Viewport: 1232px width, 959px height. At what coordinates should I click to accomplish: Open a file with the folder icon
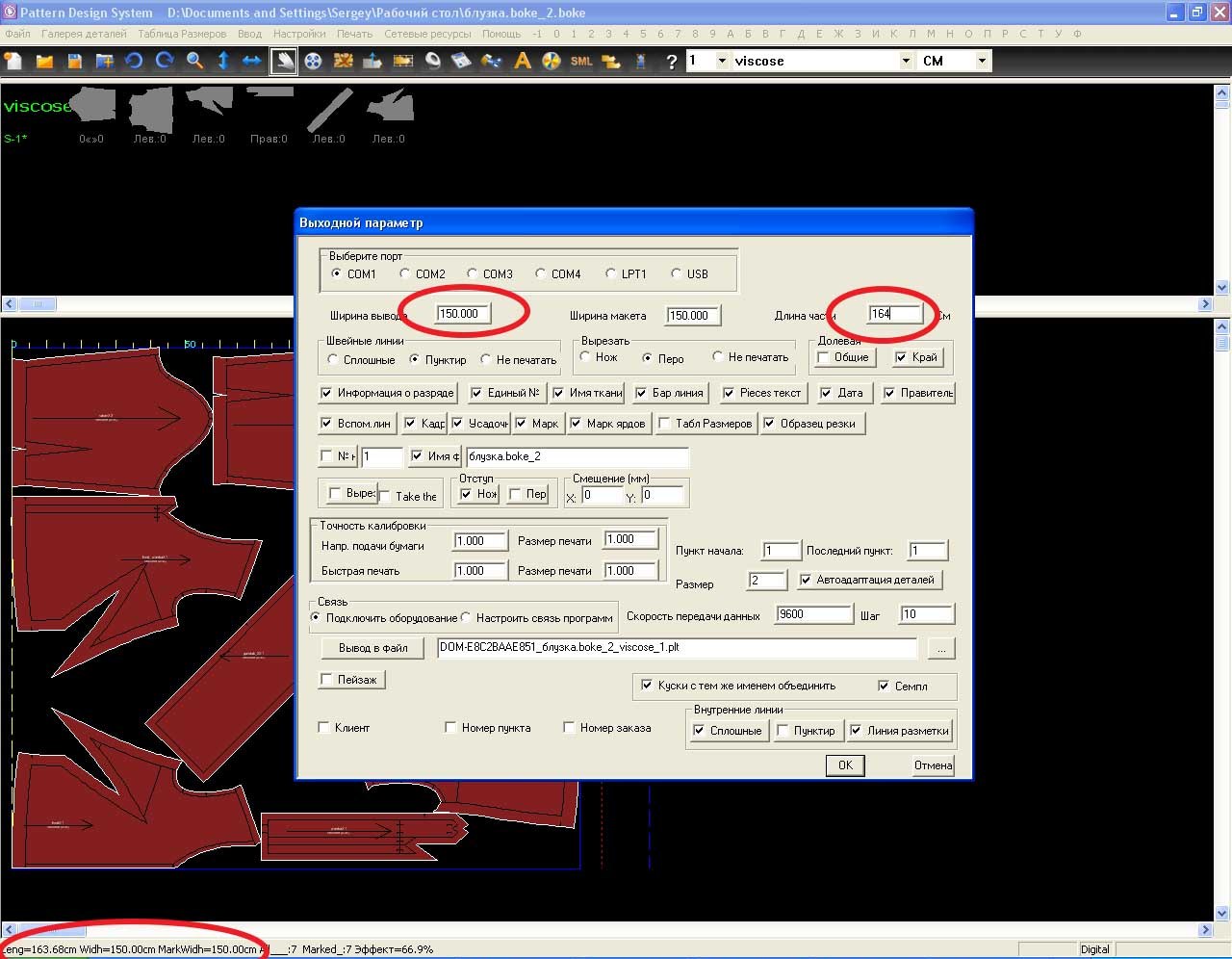point(44,61)
